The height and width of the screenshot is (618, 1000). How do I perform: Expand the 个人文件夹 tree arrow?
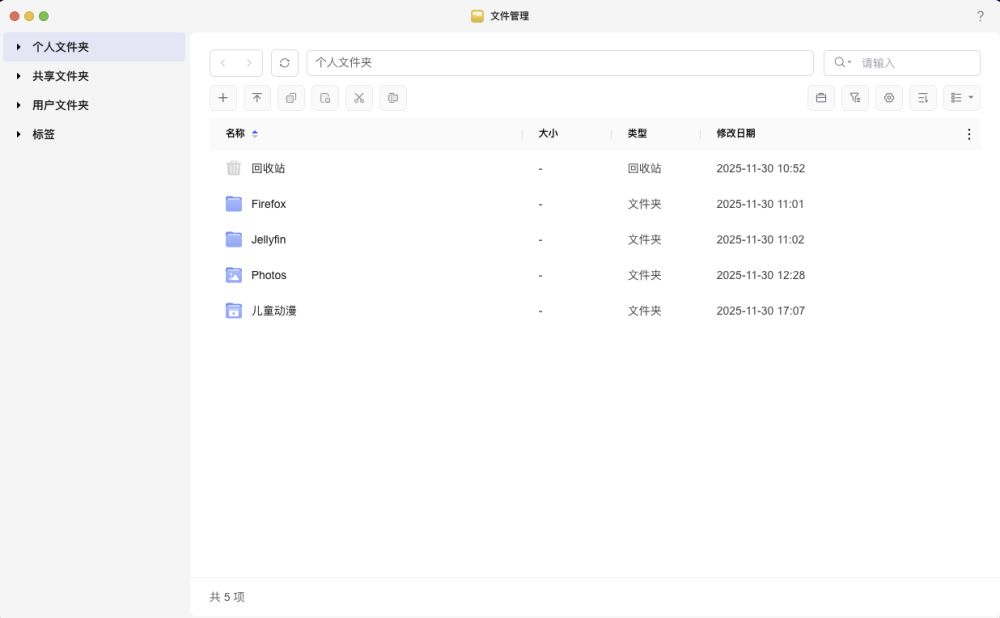18,47
